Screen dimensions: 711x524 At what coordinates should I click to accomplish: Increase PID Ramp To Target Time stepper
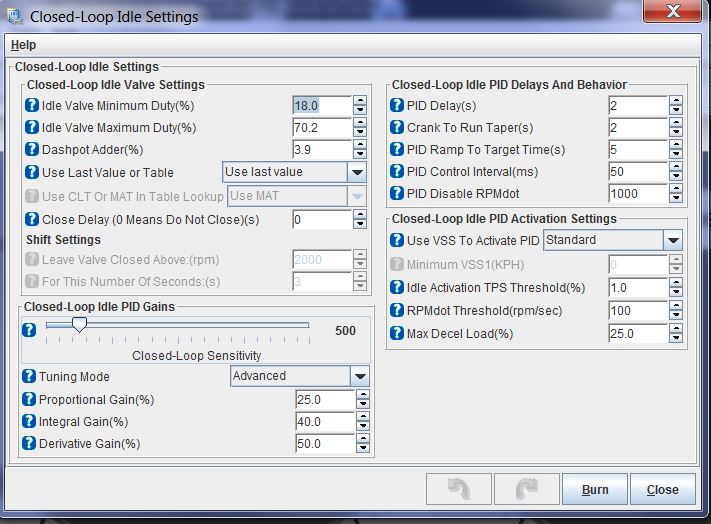(x=676, y=145)
